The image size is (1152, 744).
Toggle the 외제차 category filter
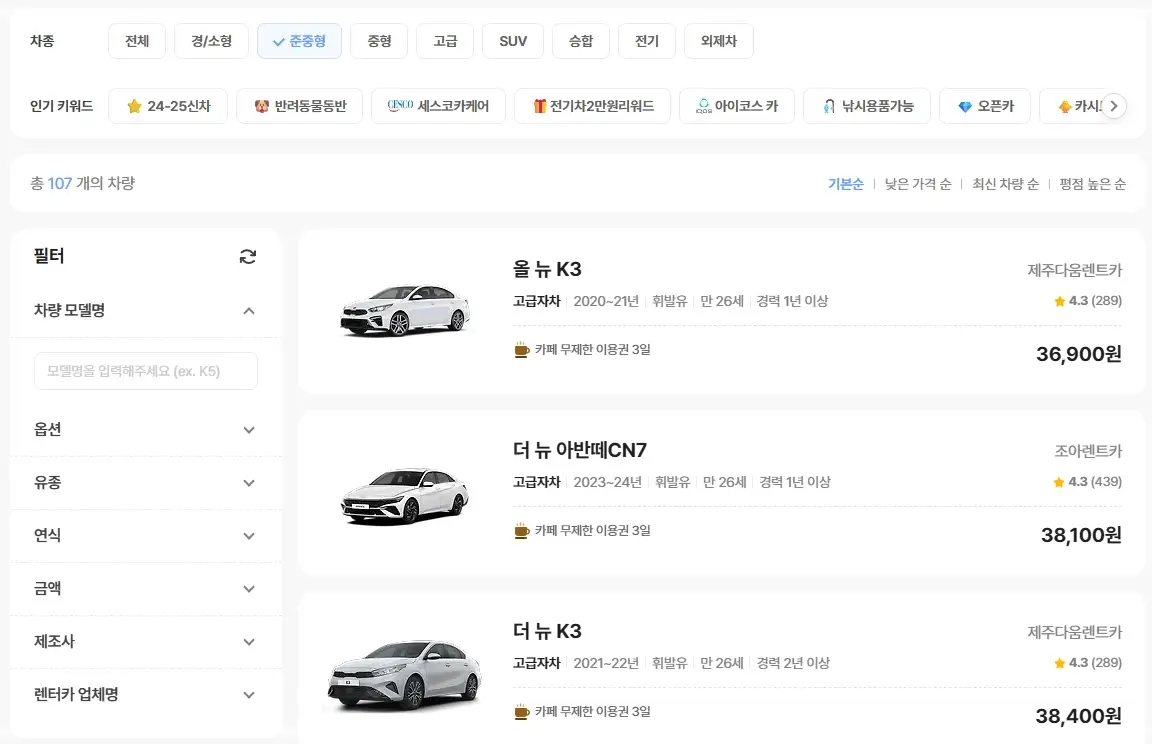pyautogui.click(x=718, y=40)
